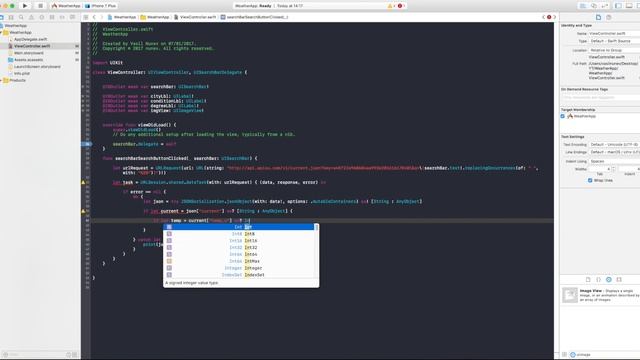Screen dimensions: 640x360
Task: Choose Integer from autocomplete list
Action: [241, 268]
